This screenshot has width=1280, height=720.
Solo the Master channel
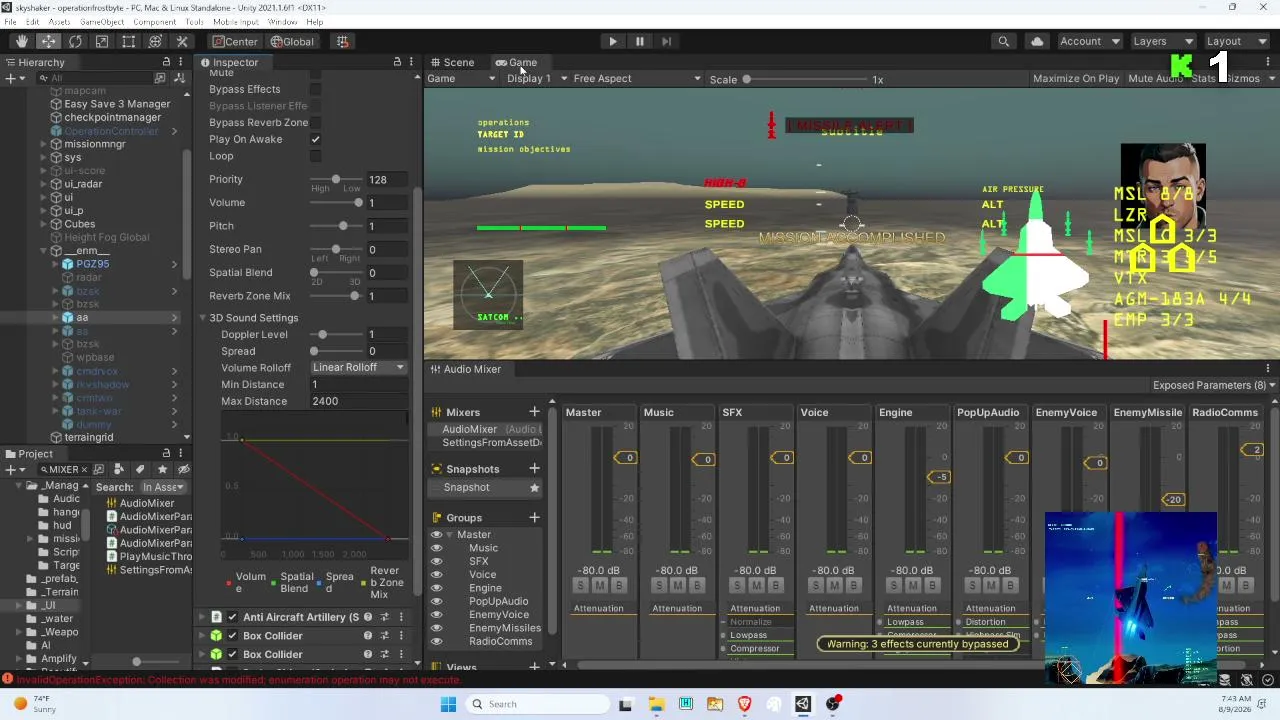click(x=581, y=585)
